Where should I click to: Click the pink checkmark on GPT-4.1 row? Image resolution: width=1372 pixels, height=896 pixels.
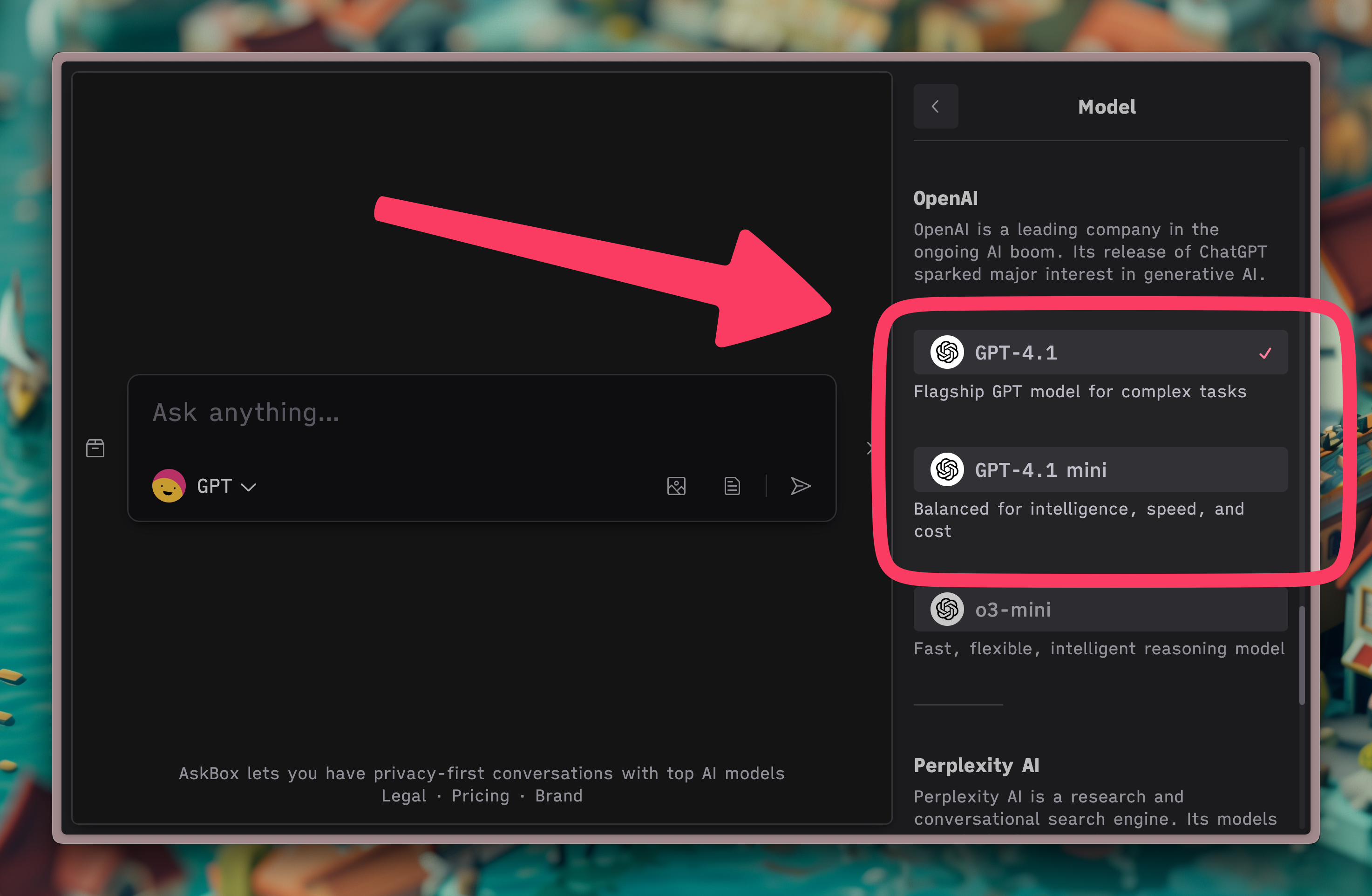tap(1265, 353)
